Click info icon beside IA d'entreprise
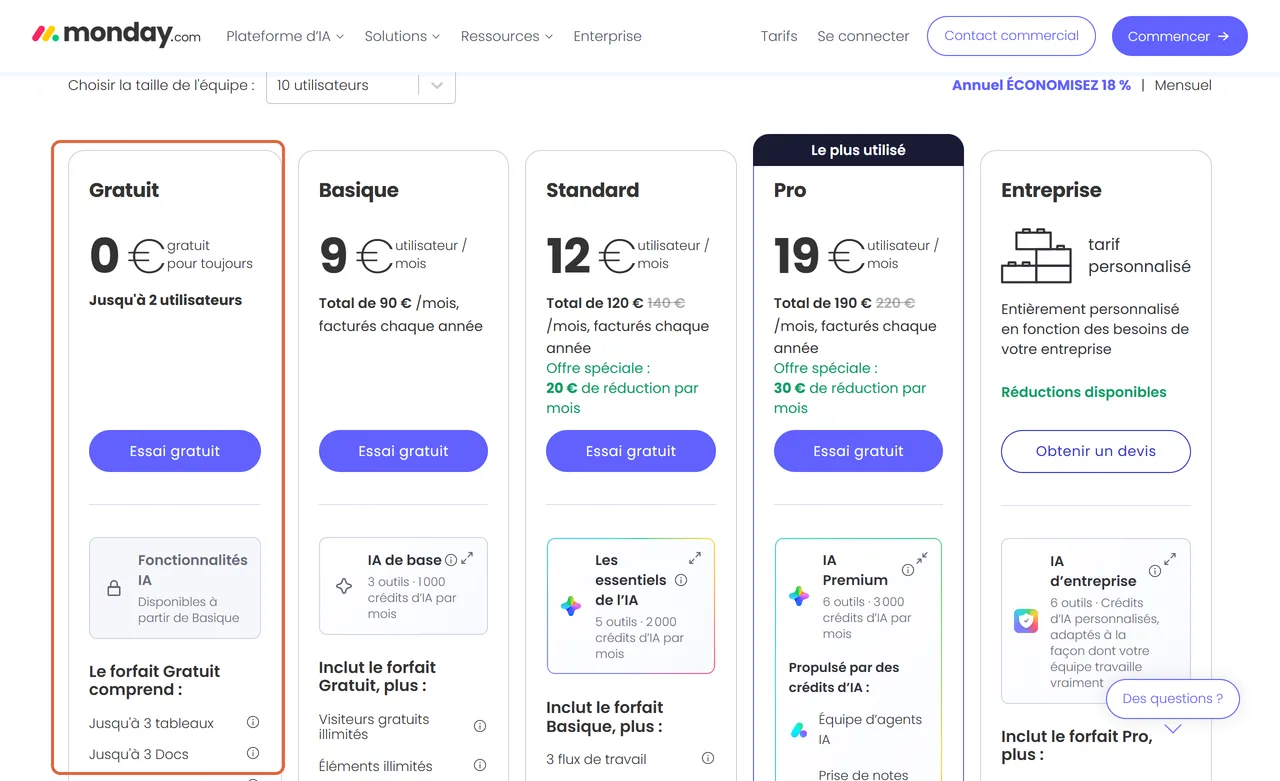This screenshot has width=1280, height=781. (1155, 571)
